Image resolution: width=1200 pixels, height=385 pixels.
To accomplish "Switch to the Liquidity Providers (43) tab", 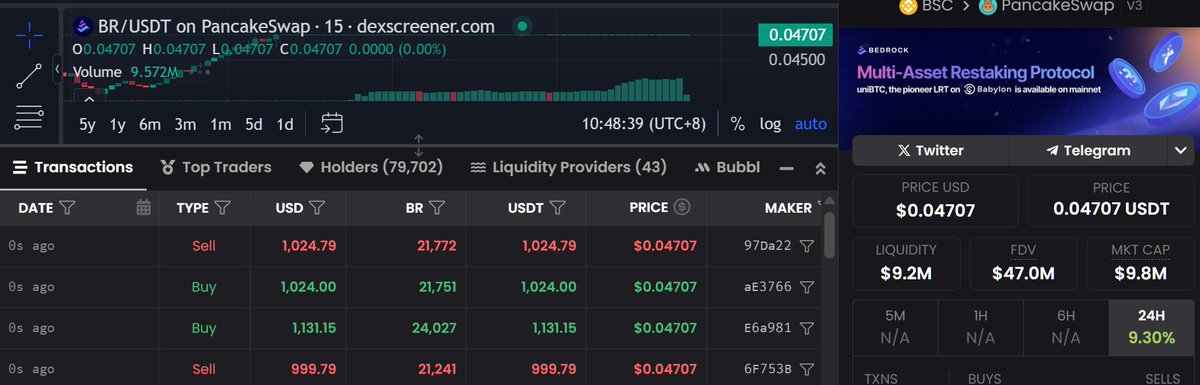I will 568,167.
